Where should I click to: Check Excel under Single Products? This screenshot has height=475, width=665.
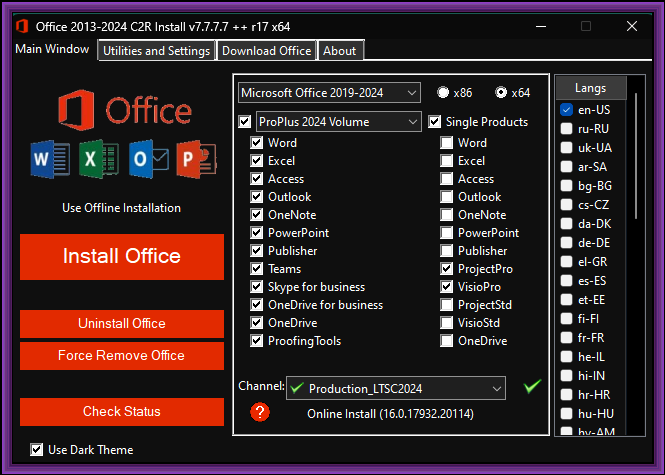tap(447, 161)
